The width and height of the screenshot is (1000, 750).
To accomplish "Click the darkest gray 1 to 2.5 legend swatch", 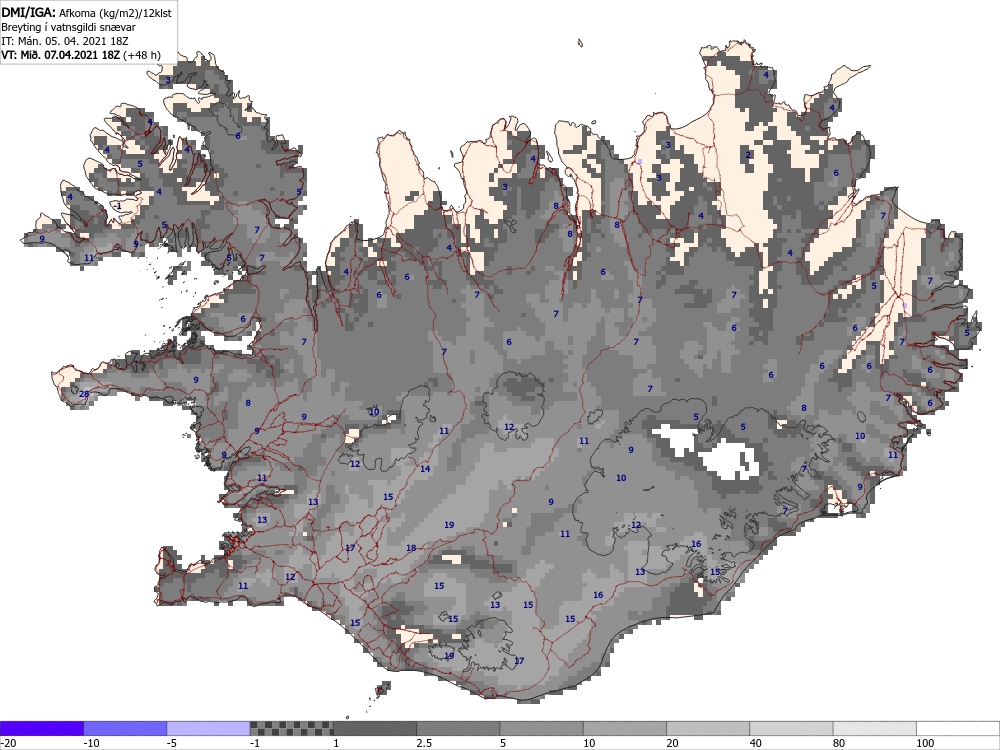I will (x=374, y=728).
